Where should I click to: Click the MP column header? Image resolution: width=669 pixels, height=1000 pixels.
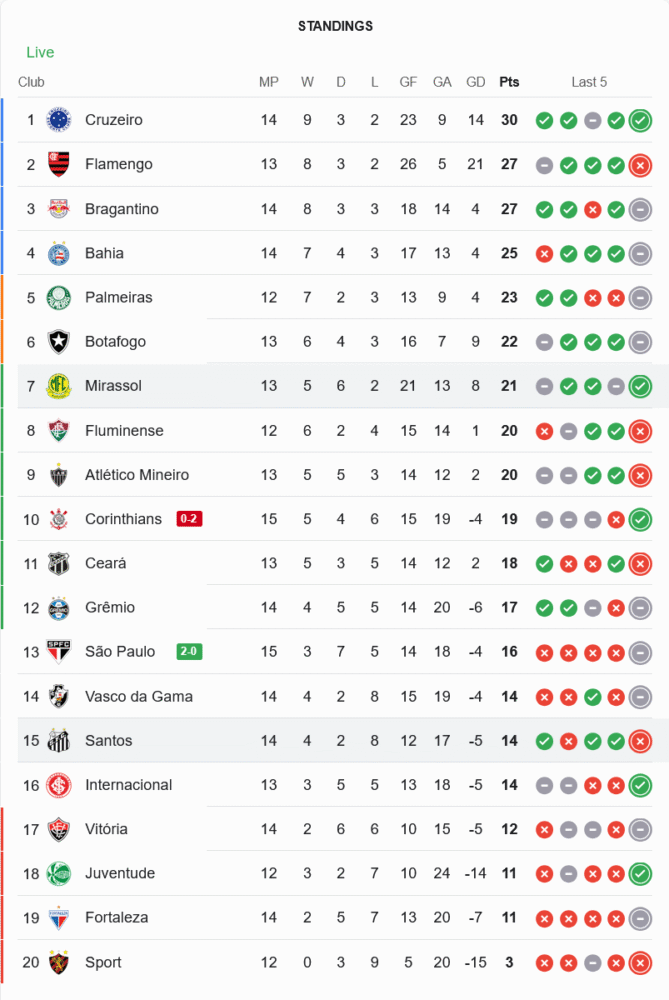coord(269,82)
